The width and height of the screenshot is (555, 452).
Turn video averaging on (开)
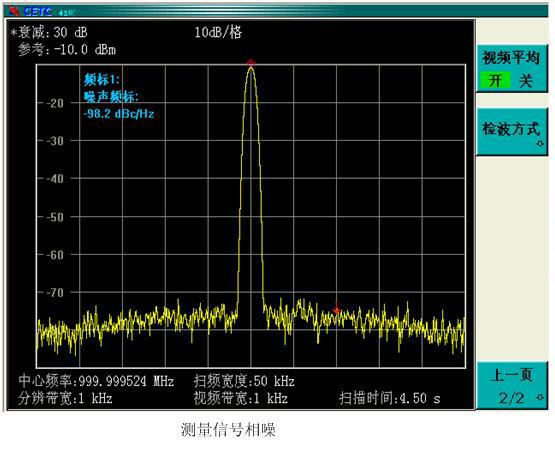pos(496,80)
